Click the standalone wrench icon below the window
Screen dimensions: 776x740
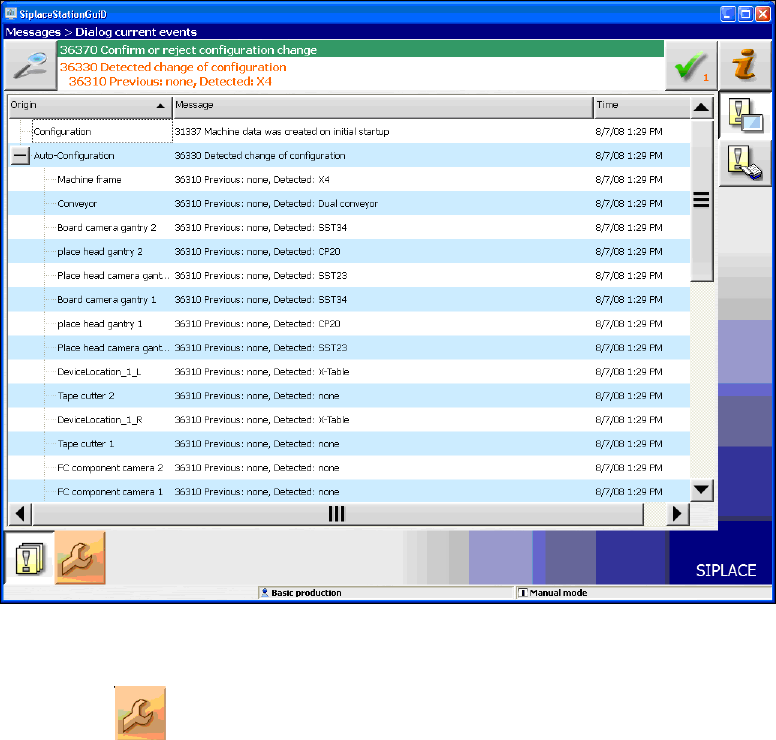(141, 713)
